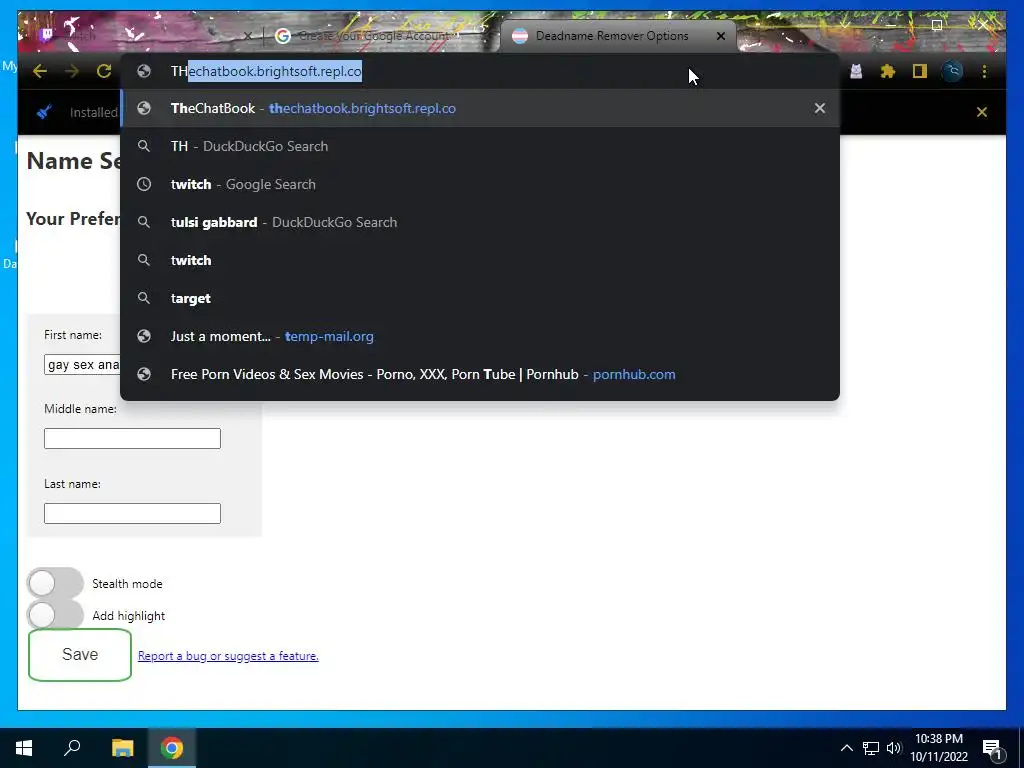Close the Twitch tab
Screen dimensions: 1024x768
tap(248, 35)
